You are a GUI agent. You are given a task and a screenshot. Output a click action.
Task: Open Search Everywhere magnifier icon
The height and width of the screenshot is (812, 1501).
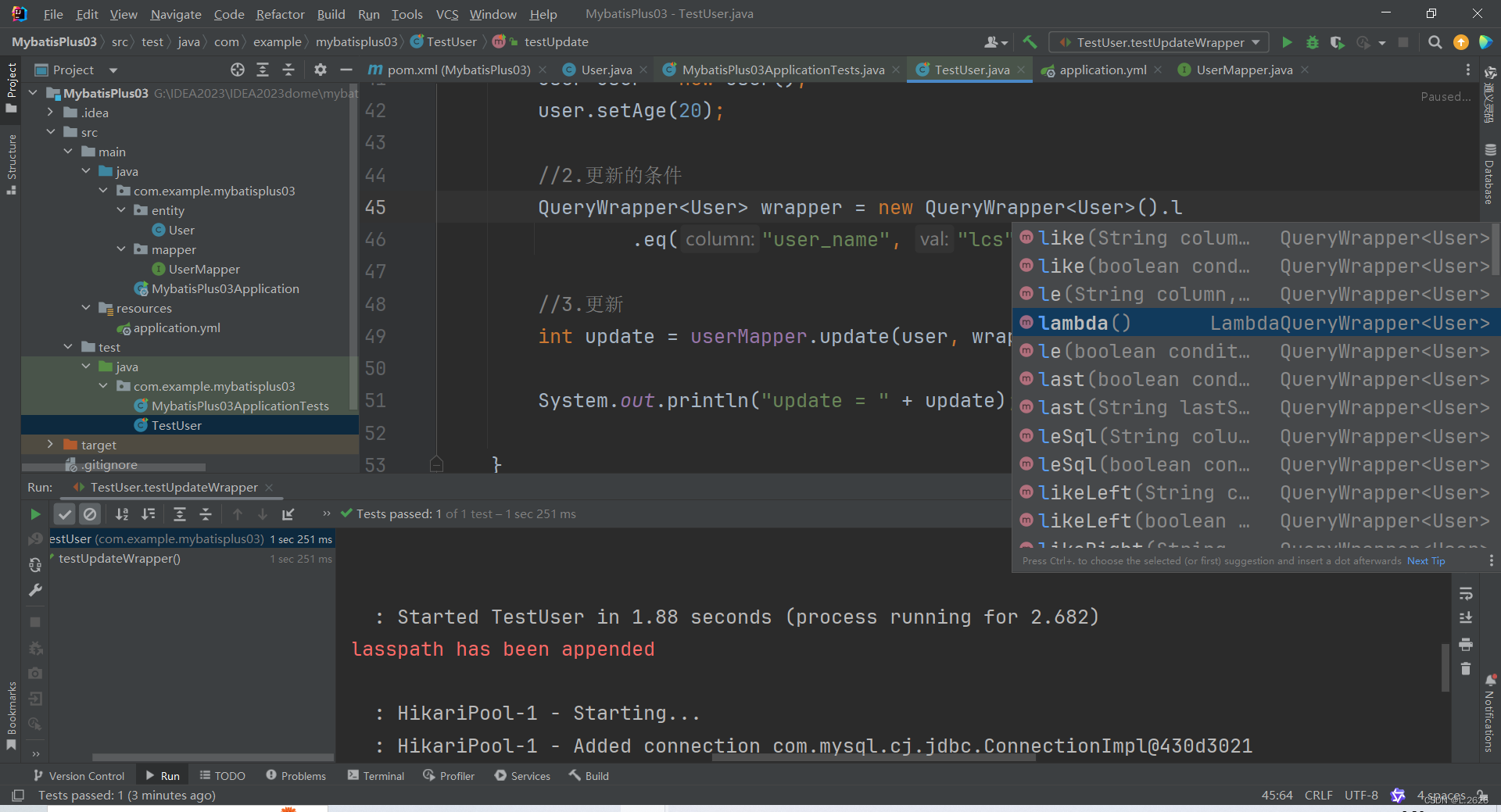[x=1435, y=42]
